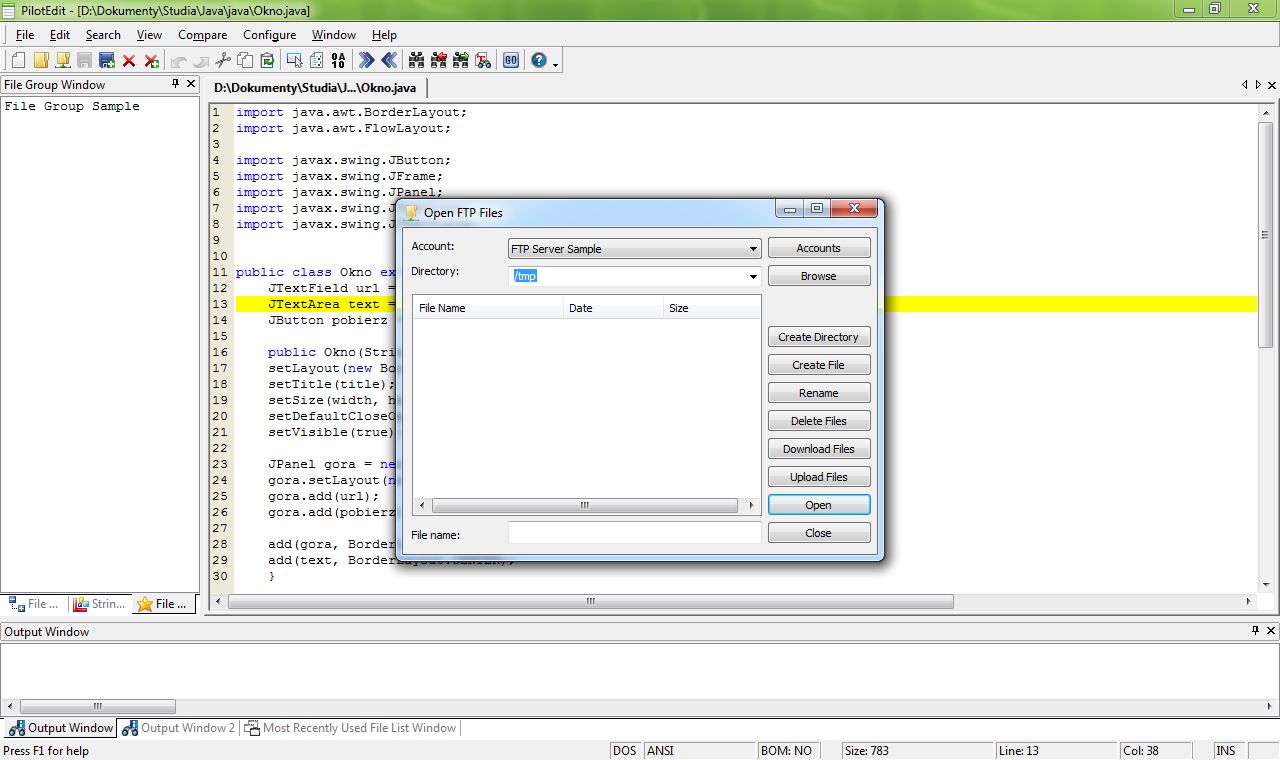Viewport: 1280px width, 760px height.
Task: Open the toolbar options arrow beside Help
Action: pos(555,62)
